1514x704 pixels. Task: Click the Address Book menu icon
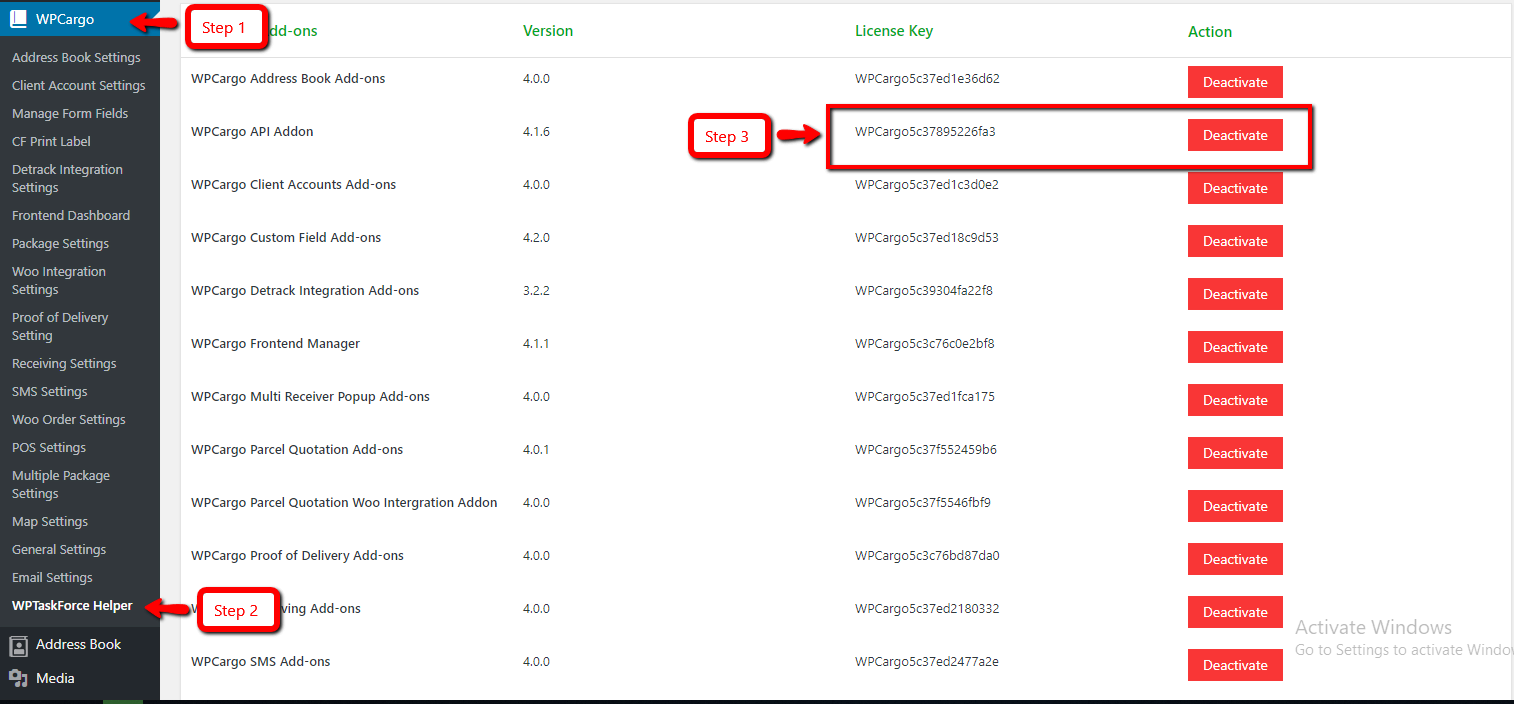pyautogui.click(x=18, y=645)
